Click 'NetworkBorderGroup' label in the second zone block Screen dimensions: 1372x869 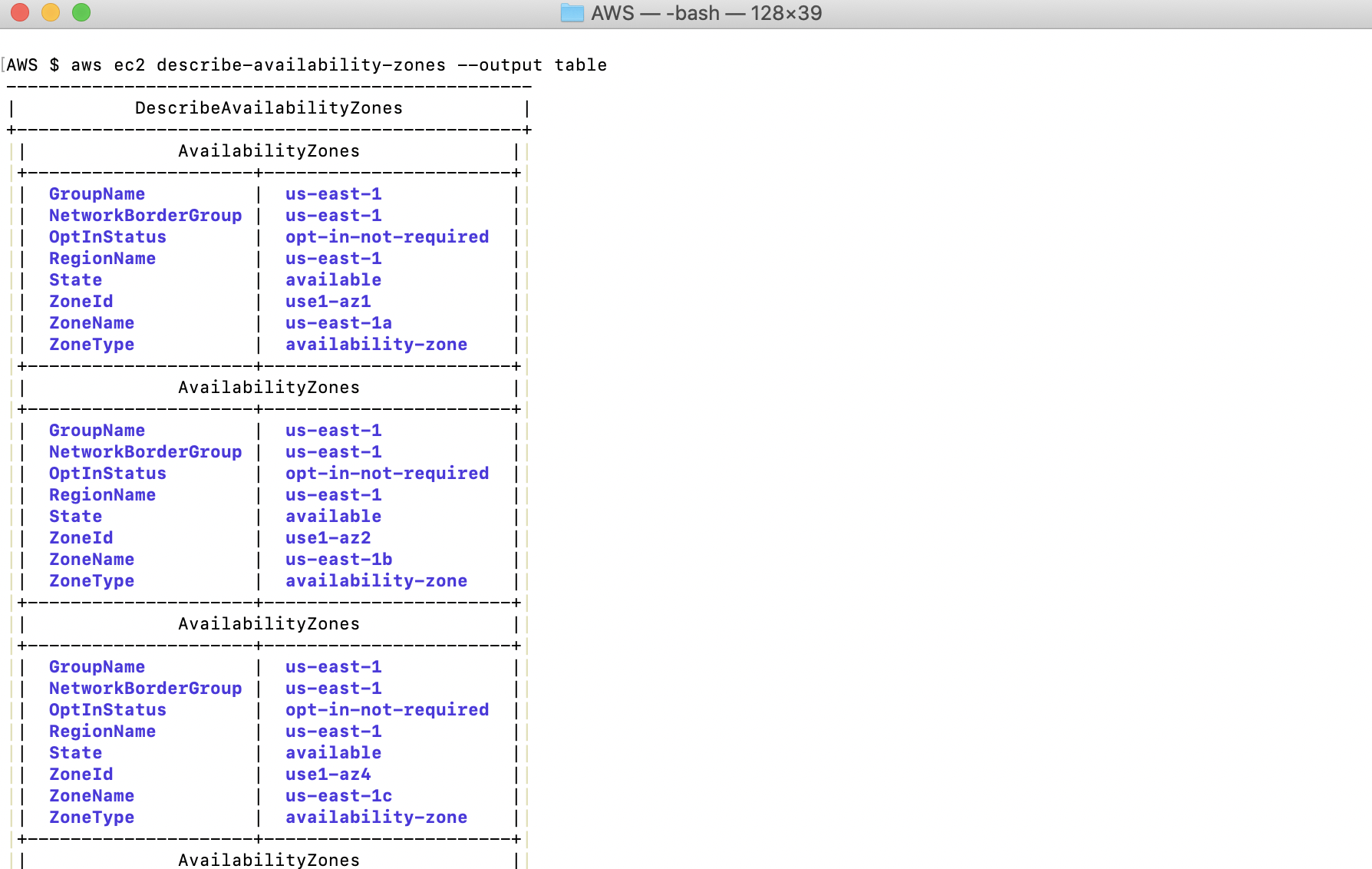(x=145, y=452)
